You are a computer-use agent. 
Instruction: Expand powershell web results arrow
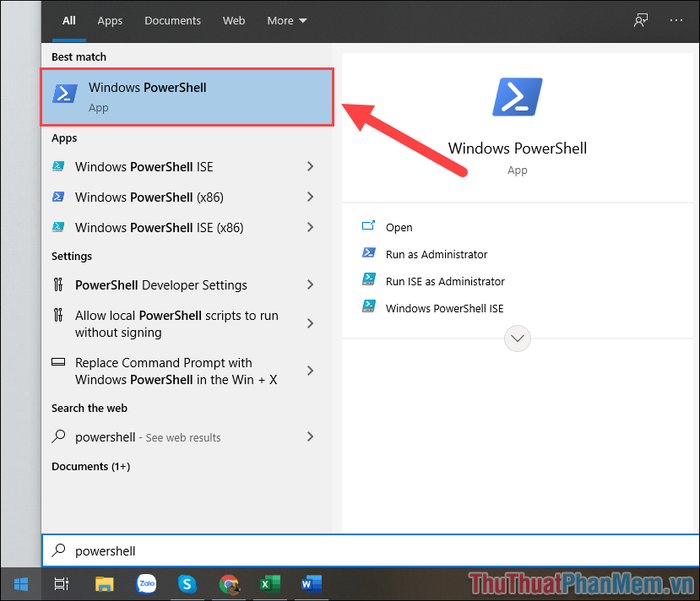click(x=310, y=436)
